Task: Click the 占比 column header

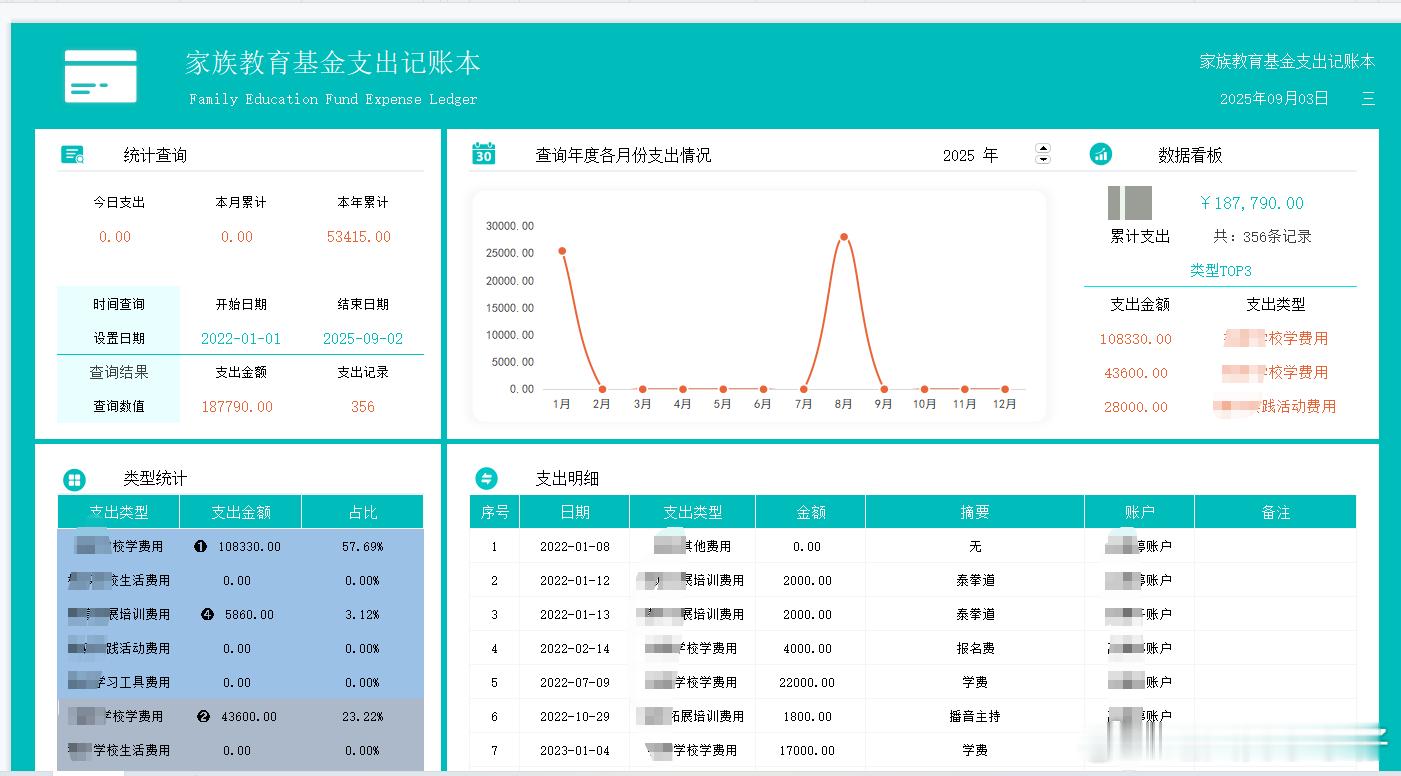Action: pos(363,512)
